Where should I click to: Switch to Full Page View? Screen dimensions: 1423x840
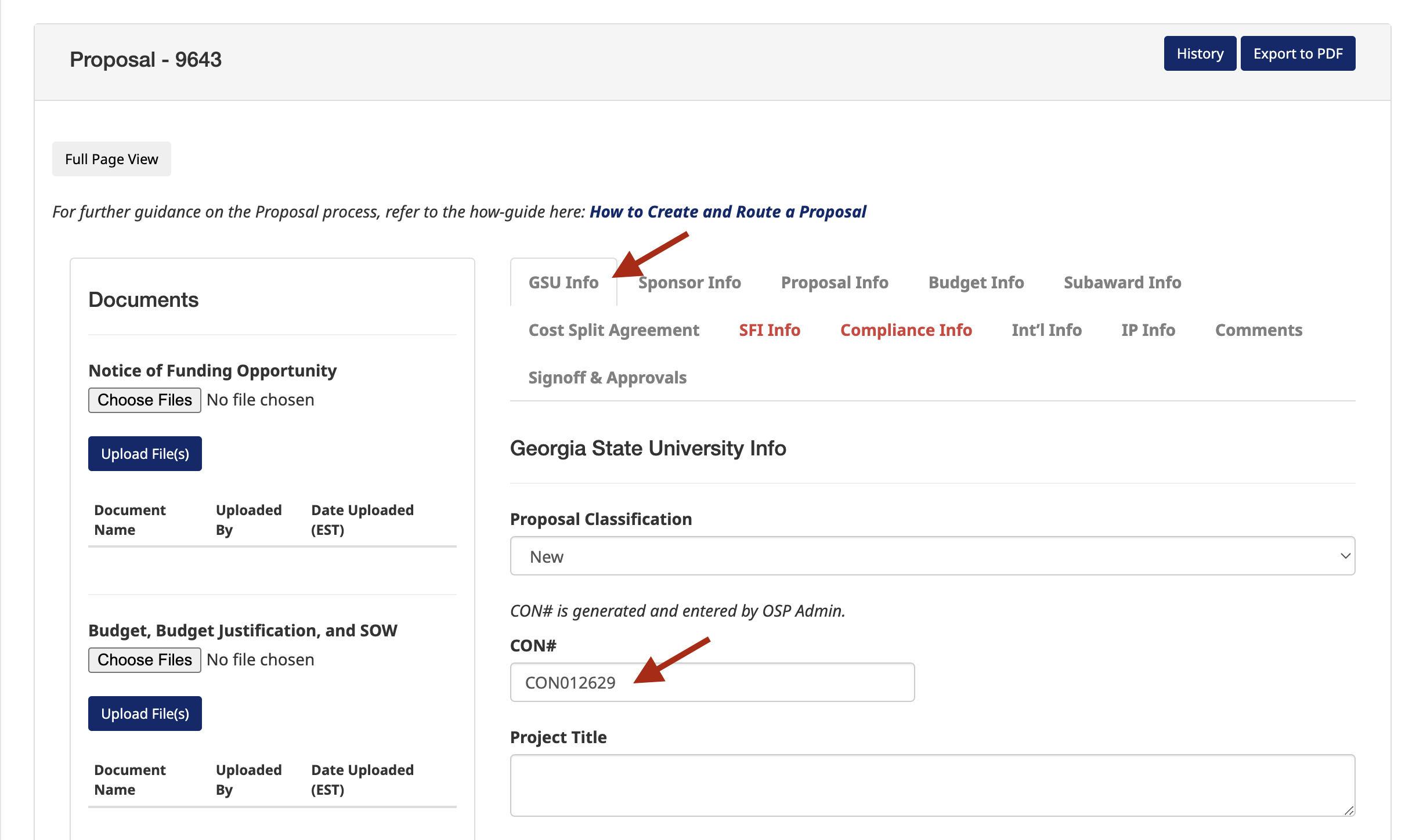(111, 159)
